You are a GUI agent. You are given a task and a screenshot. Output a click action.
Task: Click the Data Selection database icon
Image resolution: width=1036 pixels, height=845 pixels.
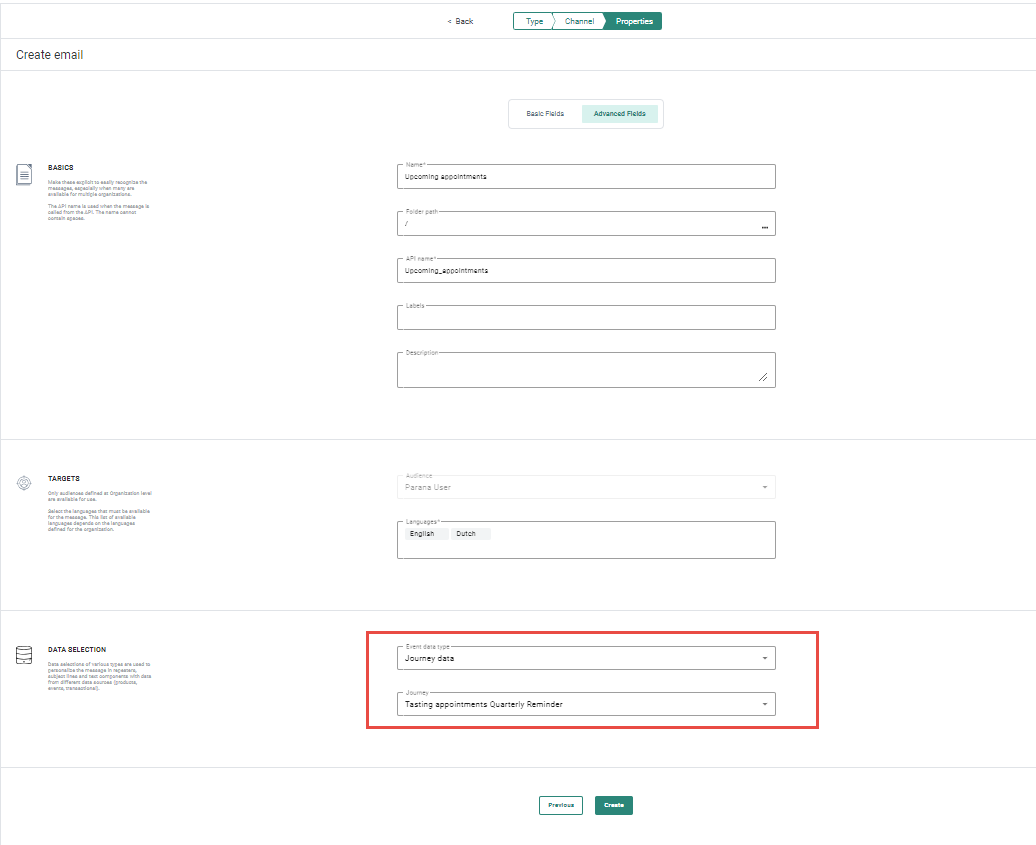pyautogui.click(x=24, y=656)
